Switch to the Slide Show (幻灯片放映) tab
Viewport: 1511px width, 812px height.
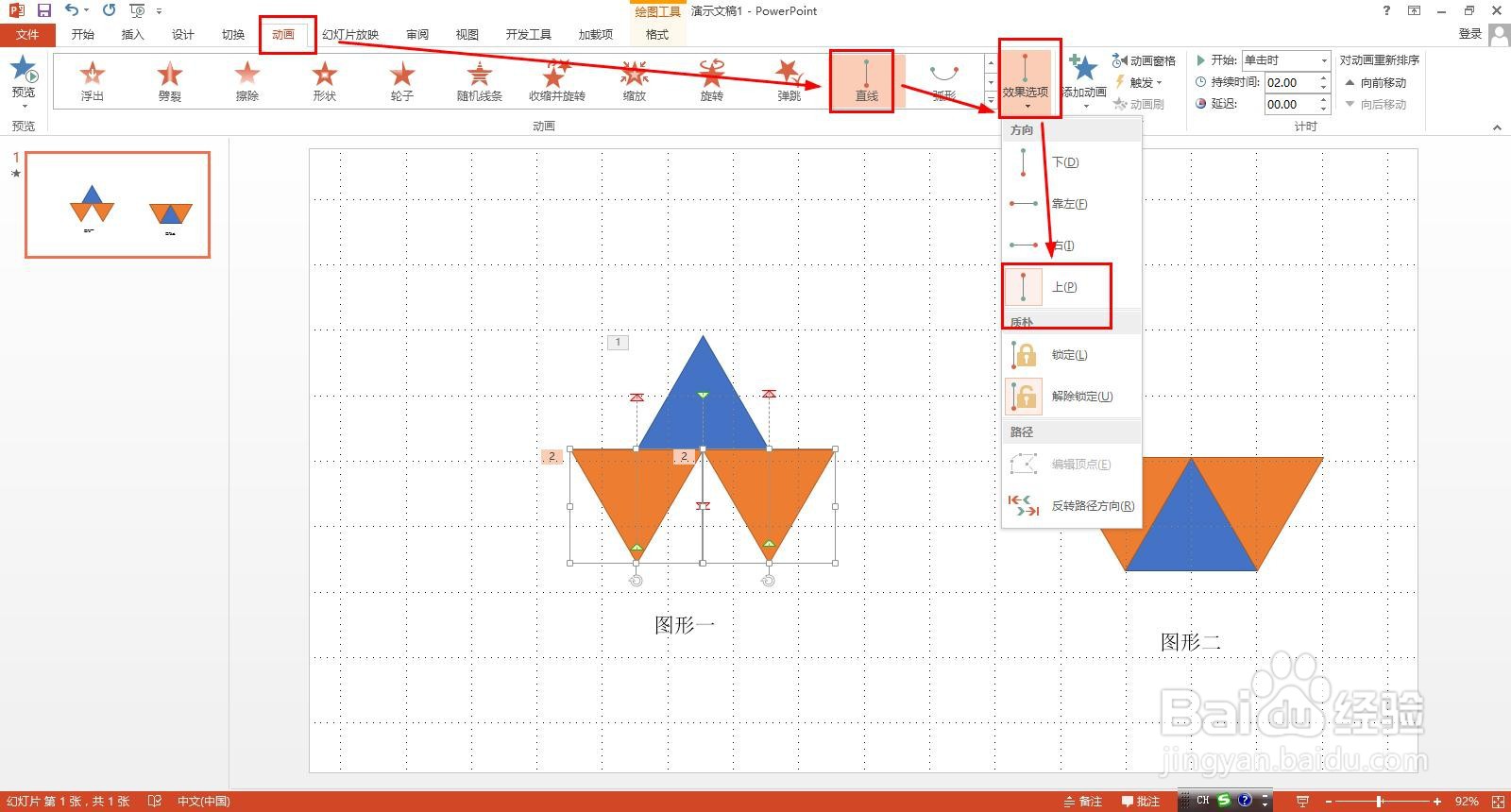(x=350, y=34)
